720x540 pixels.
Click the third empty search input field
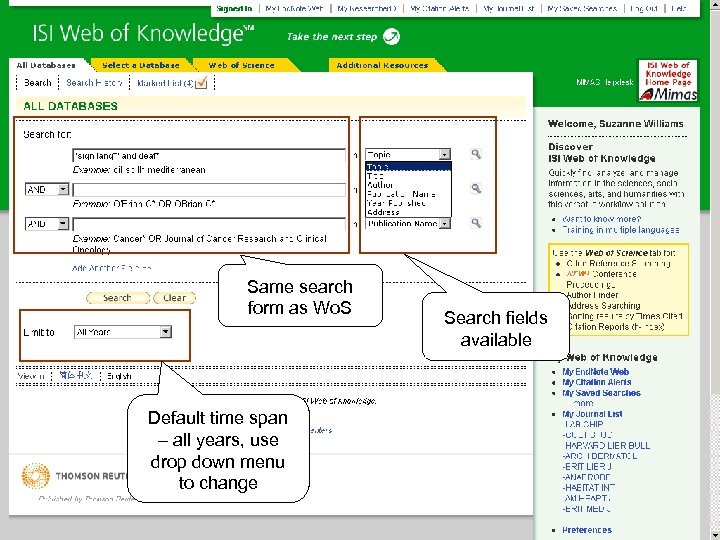pyautogui.click(x=209, y=224)
